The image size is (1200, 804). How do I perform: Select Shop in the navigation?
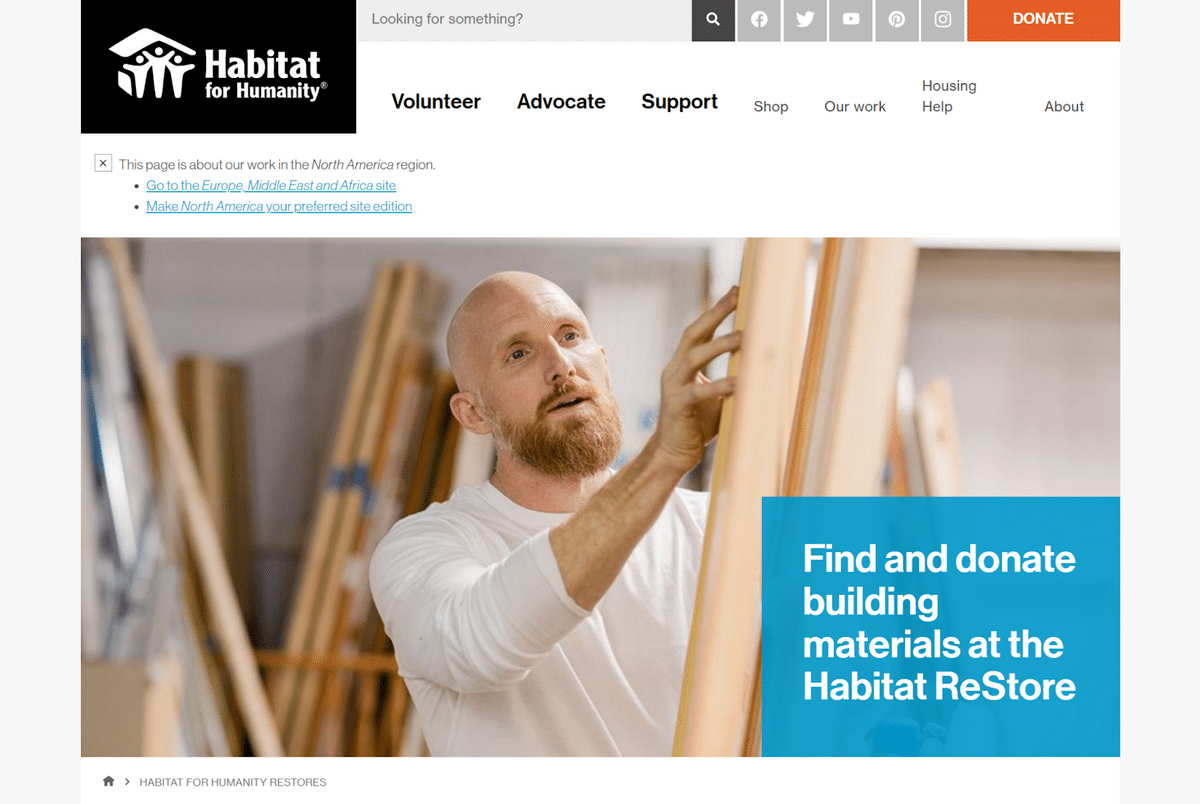click(771, 106)
